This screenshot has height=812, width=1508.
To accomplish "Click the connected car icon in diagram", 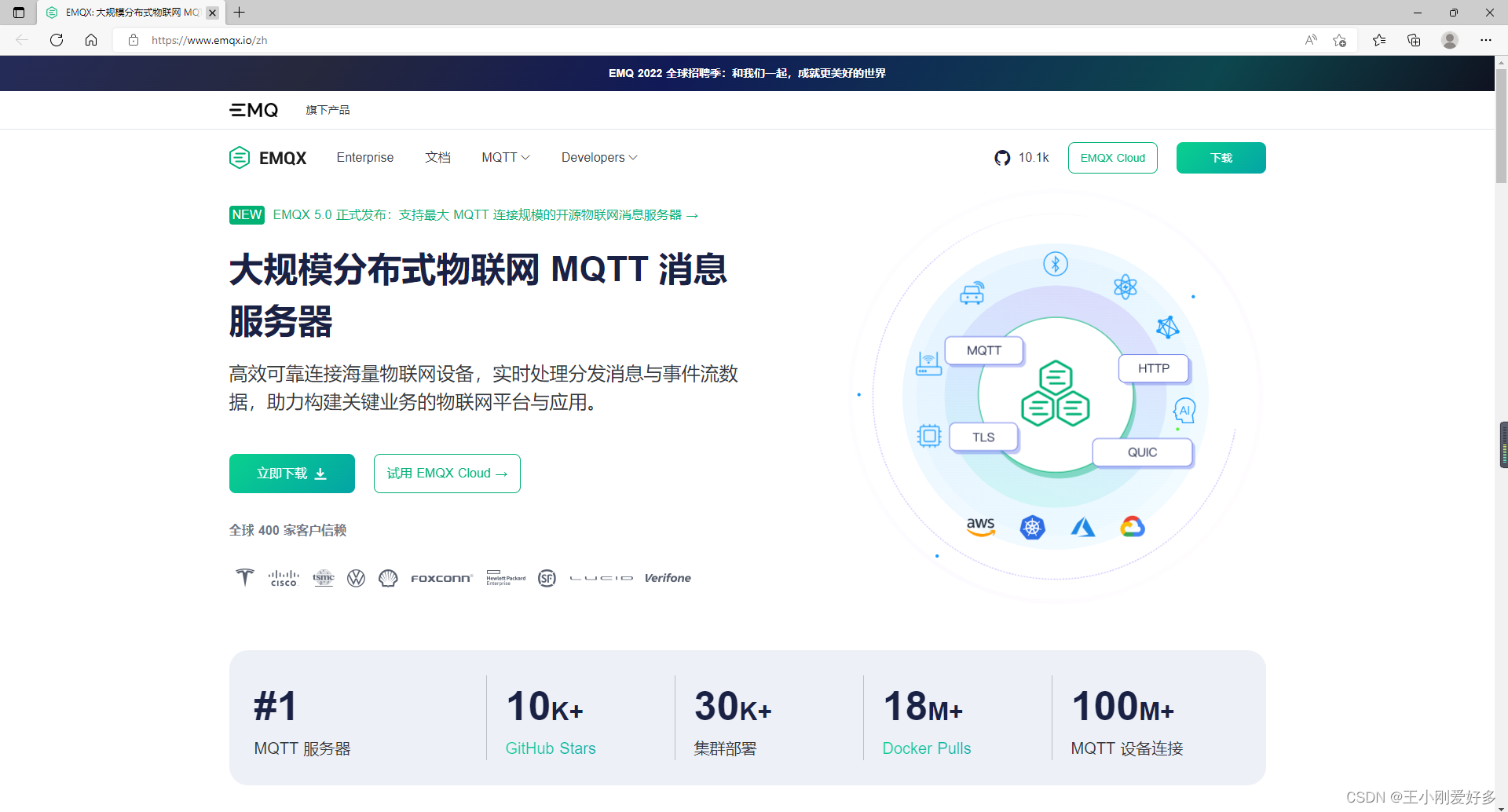I will [x=972, y=293].
